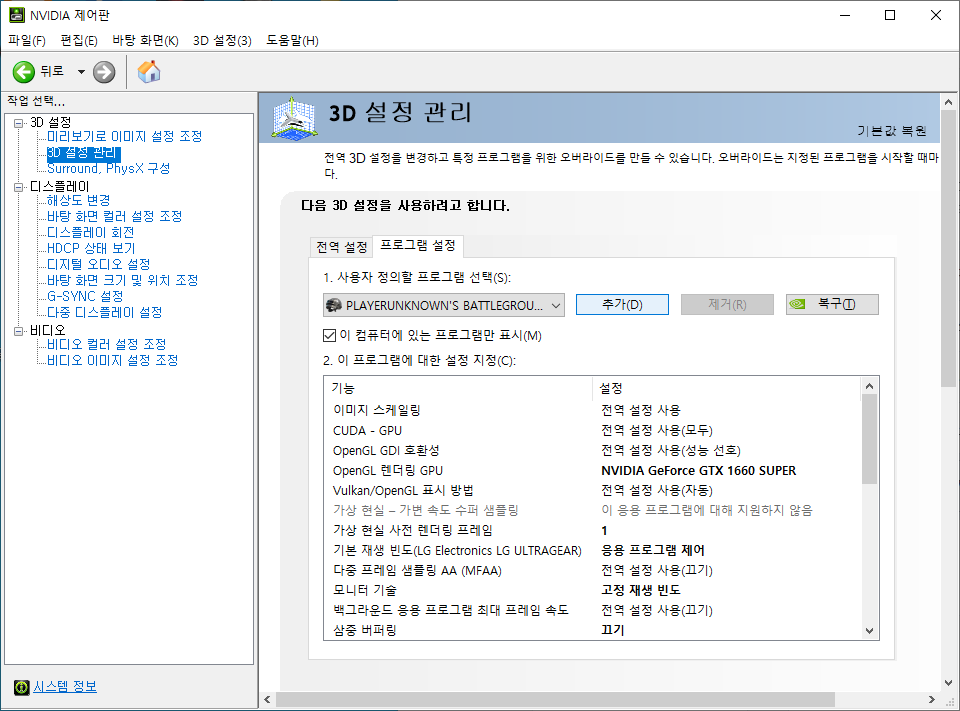Select 다중 프레임 샘플링 AA (MFAA) row
Image resolution: width=960 pixels, height=711 pixels.
[x=592, y=570]
